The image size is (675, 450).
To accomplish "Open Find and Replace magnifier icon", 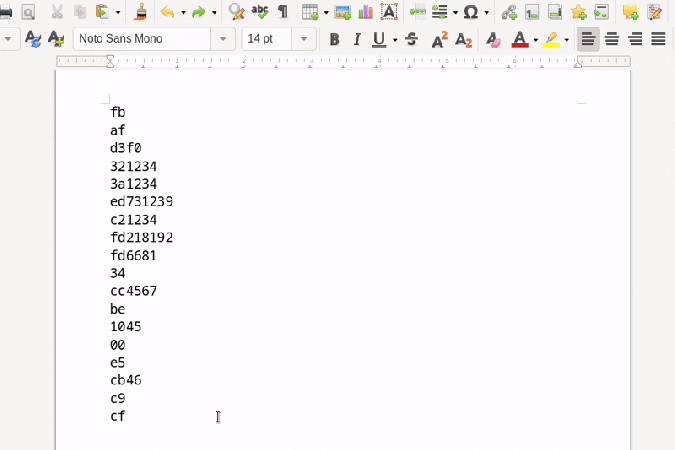I will [236, 12].
